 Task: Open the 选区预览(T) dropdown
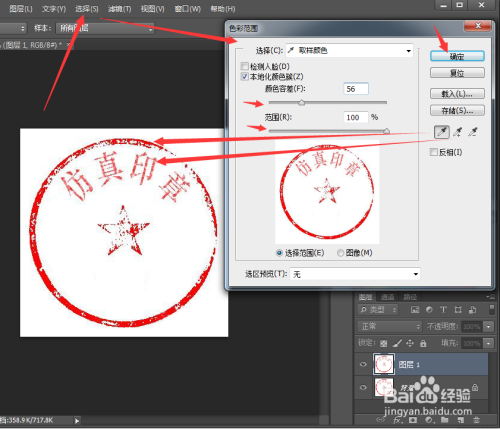[355, 274]
